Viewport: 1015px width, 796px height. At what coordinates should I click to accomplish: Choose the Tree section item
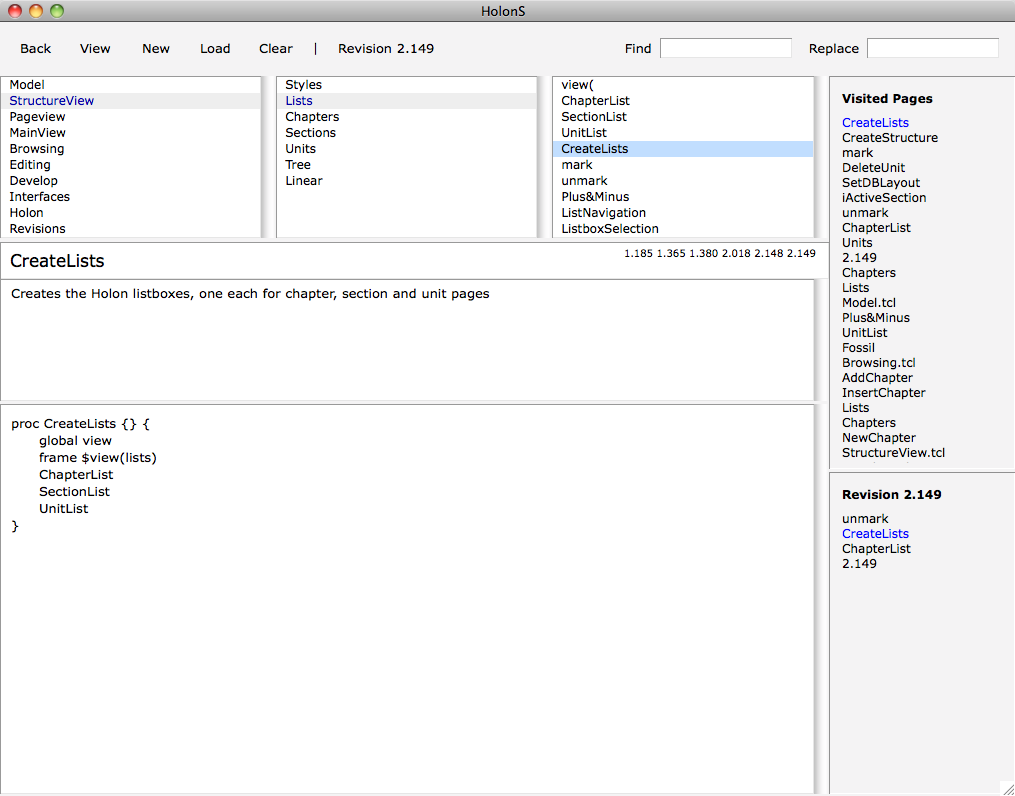pyautogui.click(x=298, y=165)
